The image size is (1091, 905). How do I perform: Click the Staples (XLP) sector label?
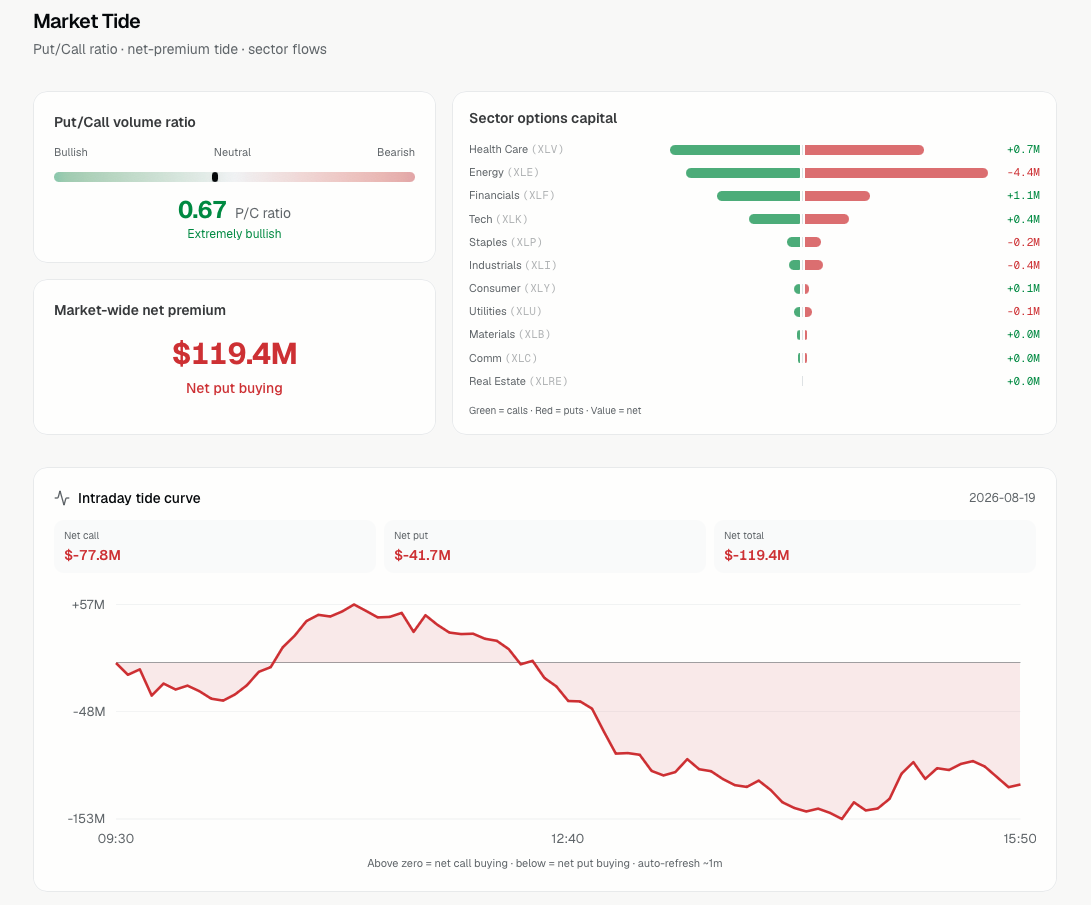505,242
